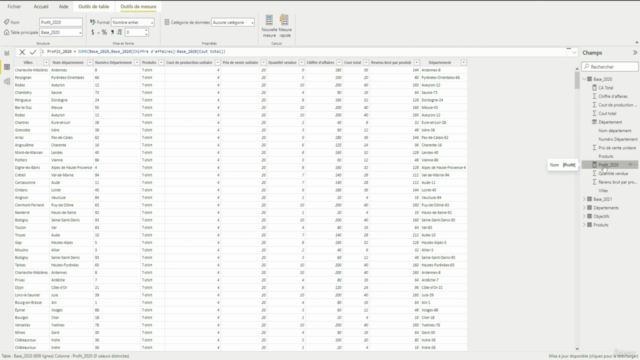Click the CA Total measure icon
The image size is (640, 360).
594,88
